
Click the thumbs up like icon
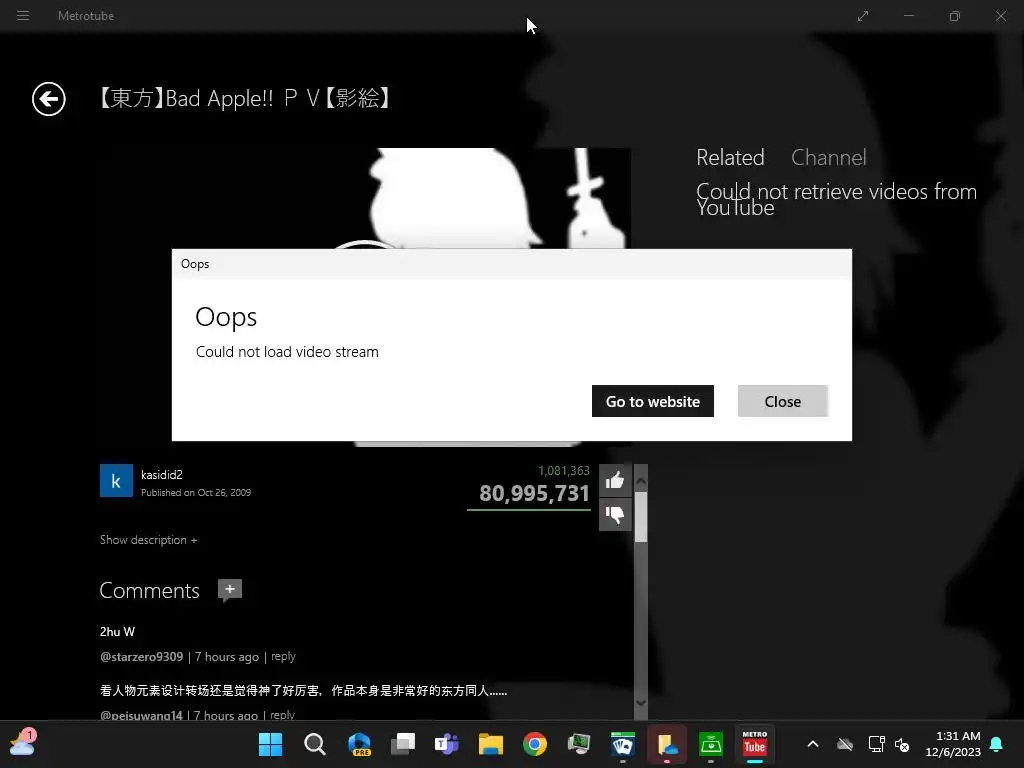[x=615, y=481]
